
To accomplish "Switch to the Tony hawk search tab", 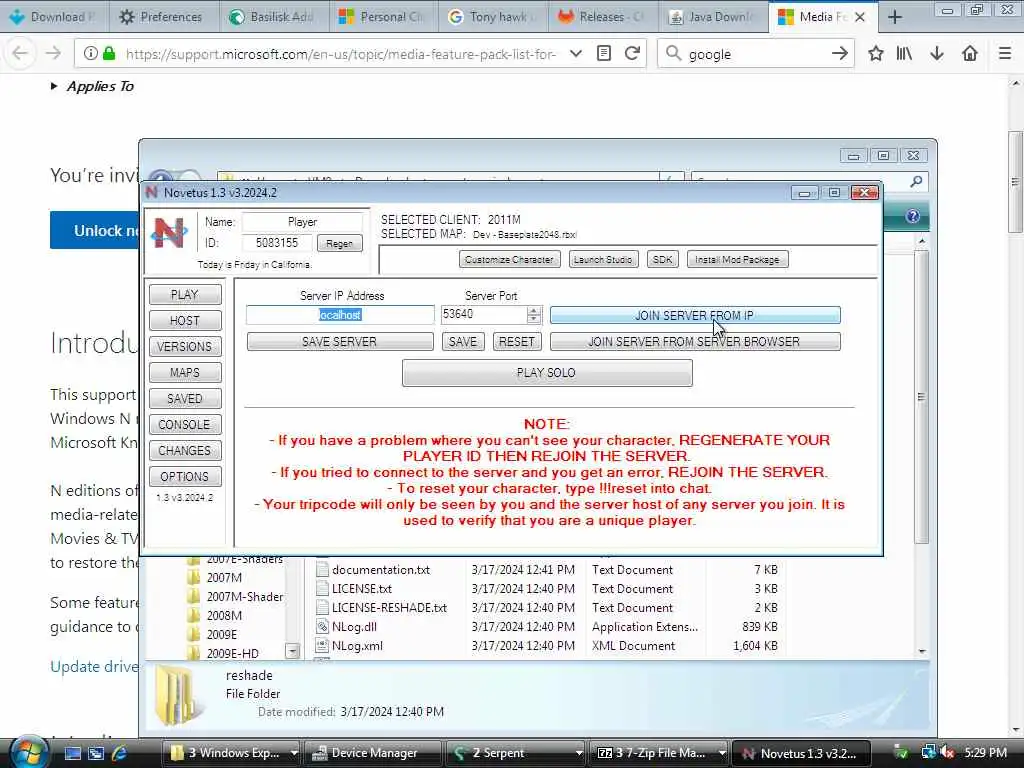I will [x=491, y=17].
